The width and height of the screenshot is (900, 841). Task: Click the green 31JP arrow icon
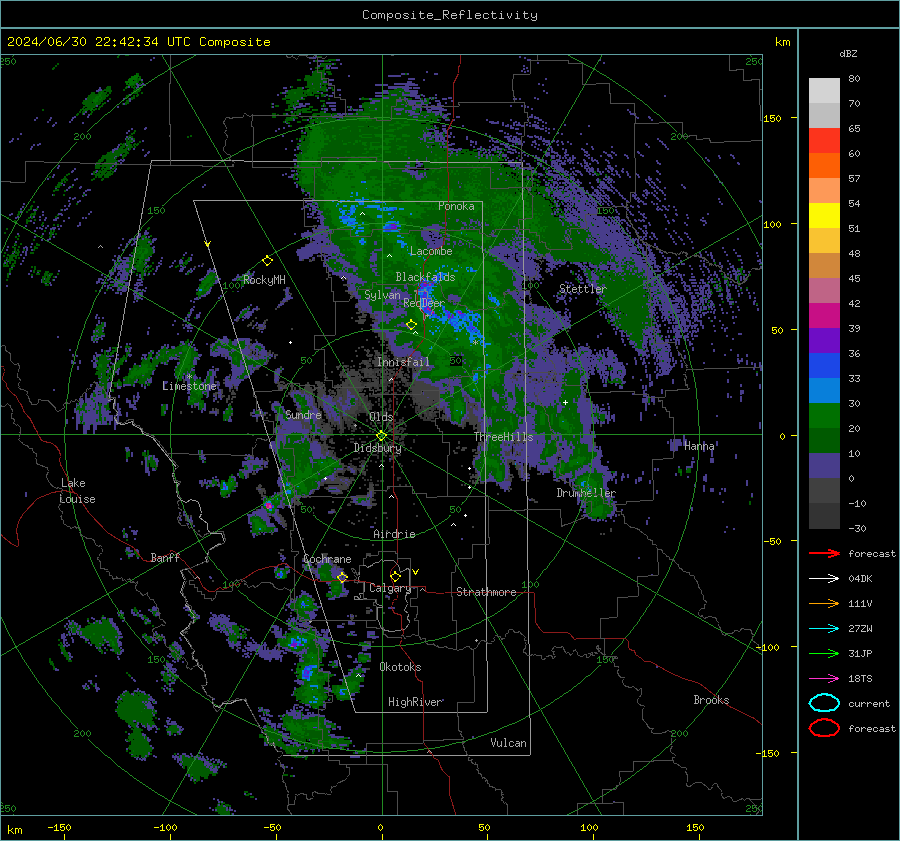click(824, 653)
